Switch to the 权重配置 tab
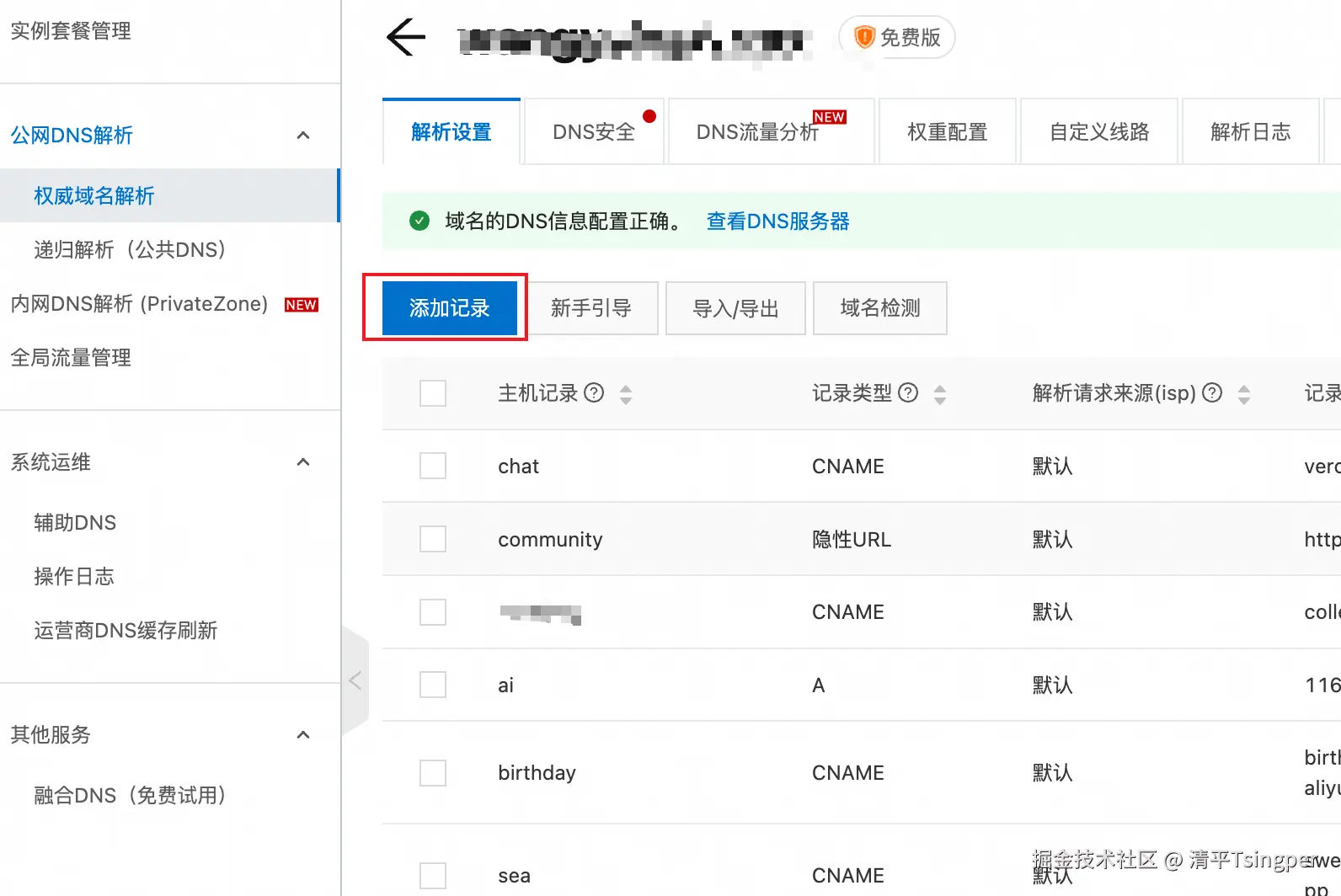 pos(948,132)
